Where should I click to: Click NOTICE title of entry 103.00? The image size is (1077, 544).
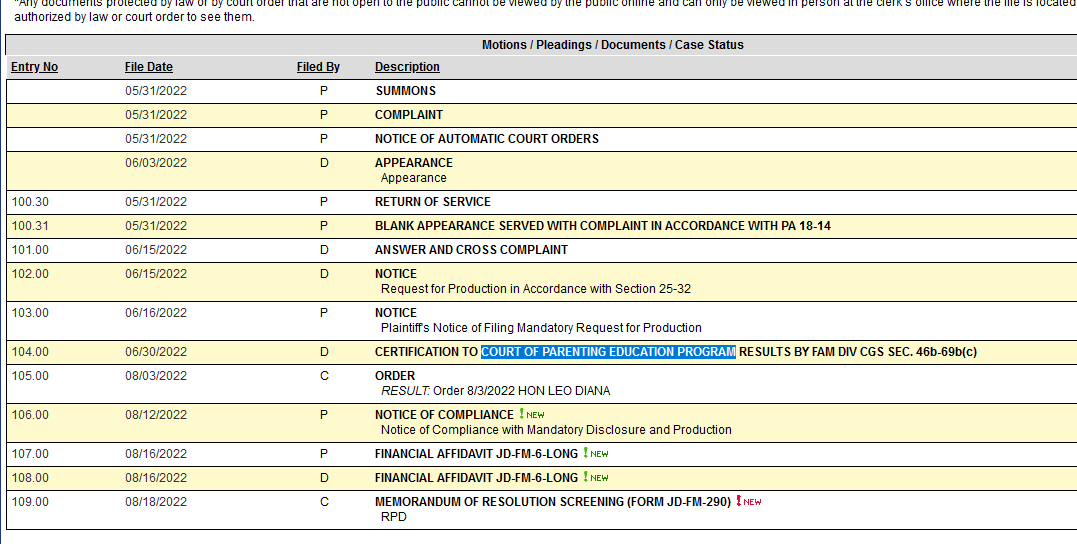point(396,313)
